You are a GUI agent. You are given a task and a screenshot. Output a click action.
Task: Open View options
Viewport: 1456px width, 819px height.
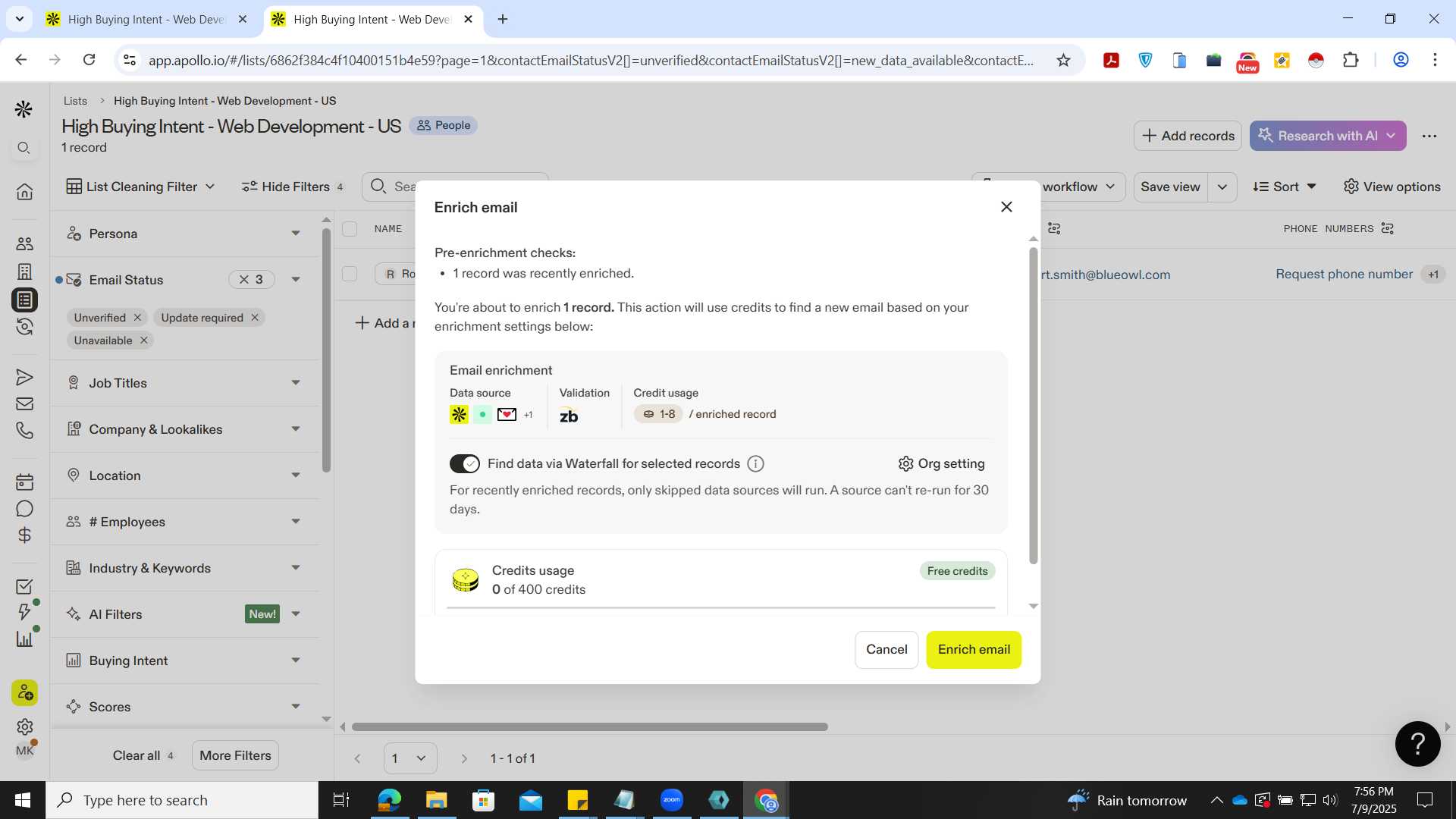point(1392,187)
